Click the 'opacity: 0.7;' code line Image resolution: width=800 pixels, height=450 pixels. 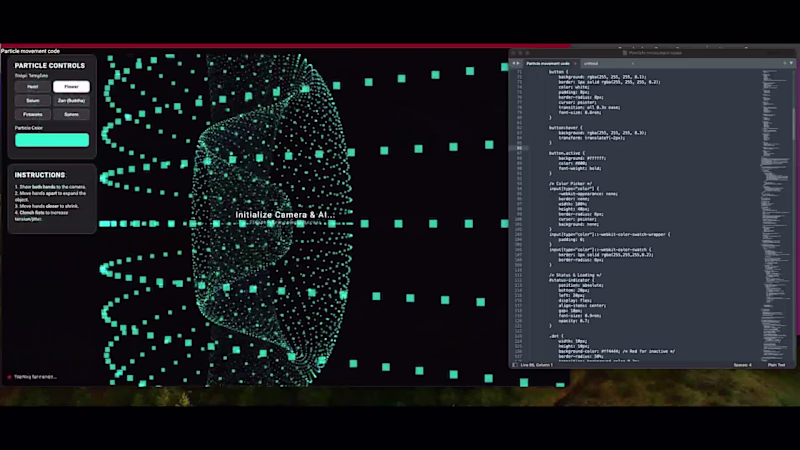click(x=574, y=320)
